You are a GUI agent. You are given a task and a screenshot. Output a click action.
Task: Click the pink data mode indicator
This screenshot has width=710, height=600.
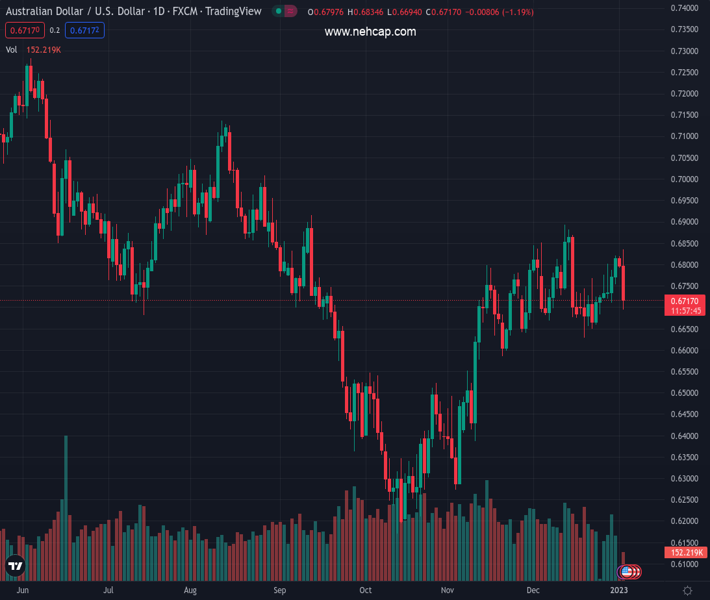pos(290,12)
